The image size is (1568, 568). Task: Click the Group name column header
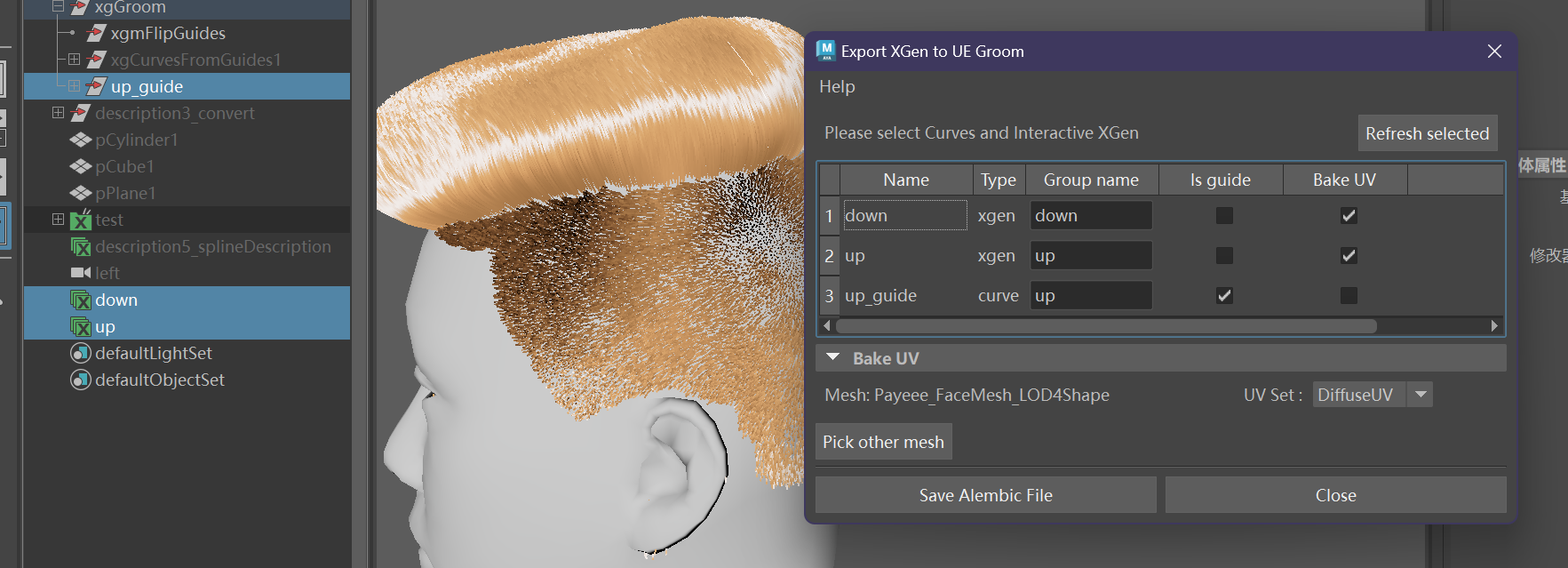(x=1091, y=180)
